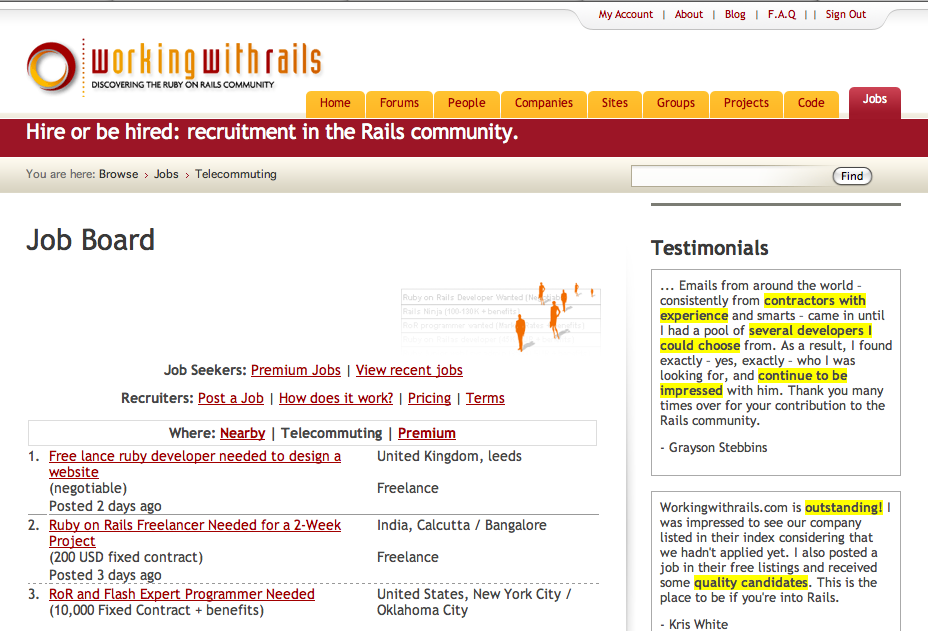Click Telecommuting in the breadcrumb
The height and width of the screenshot is (631, 928).
(x=236, y=174)
